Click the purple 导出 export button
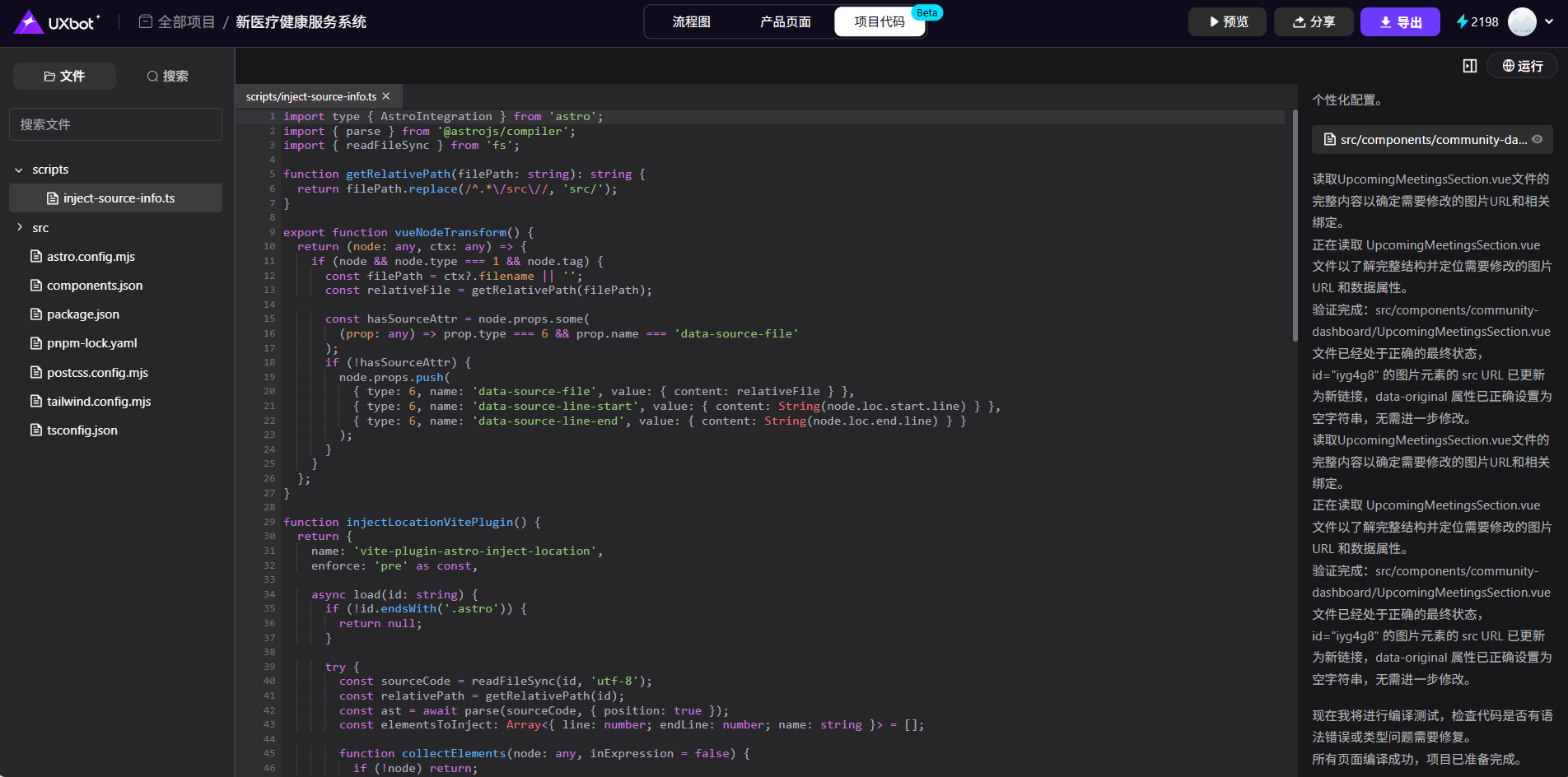Screen dimensions: 1568x777 1399,22
